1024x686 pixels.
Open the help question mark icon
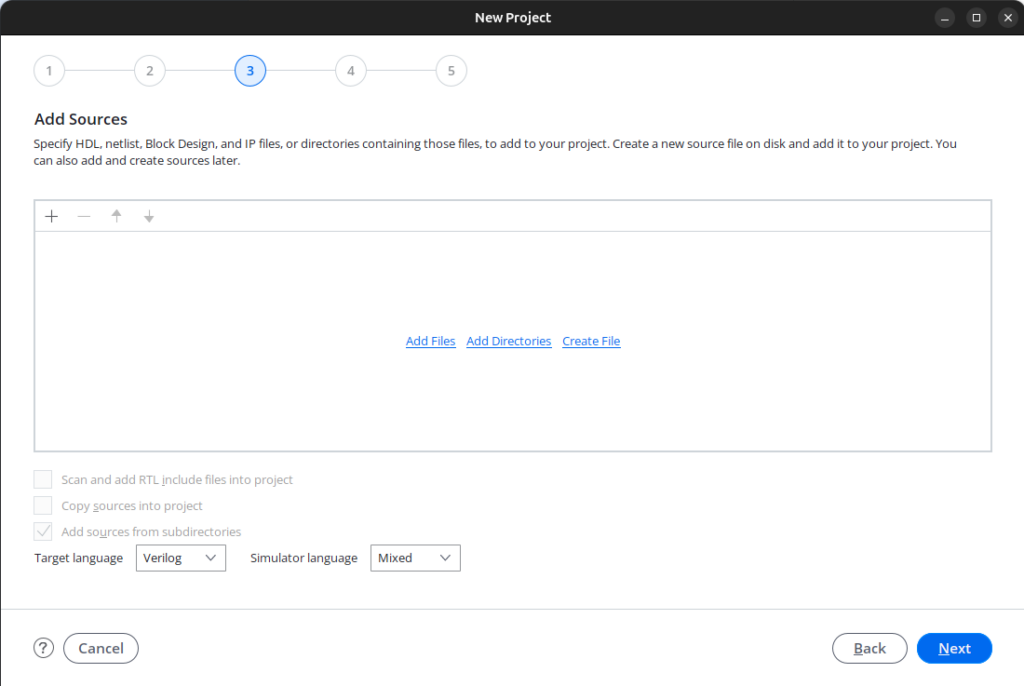pos(44,648)
